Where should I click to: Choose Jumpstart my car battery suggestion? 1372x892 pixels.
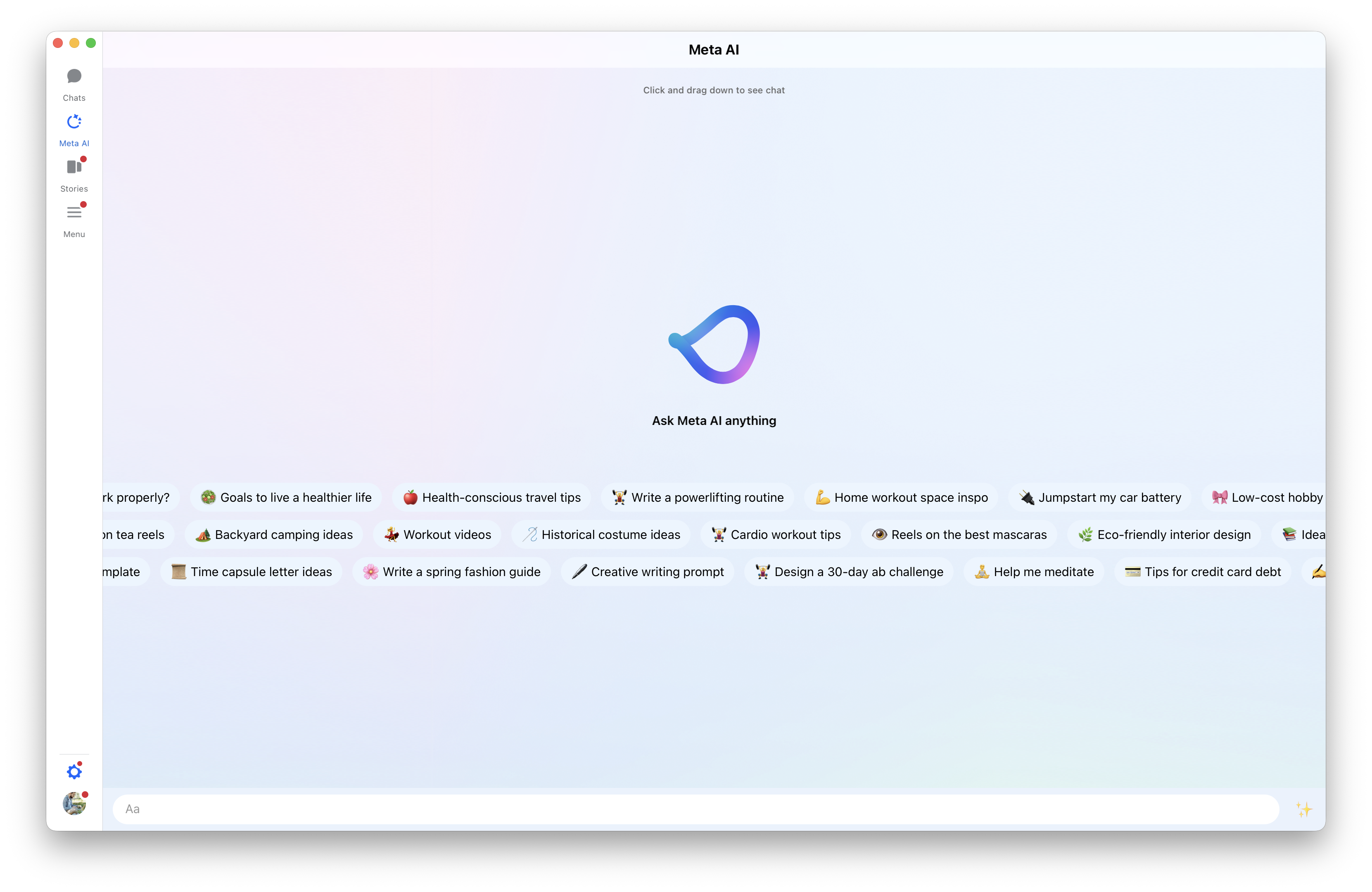click(x=1100, y=497)
